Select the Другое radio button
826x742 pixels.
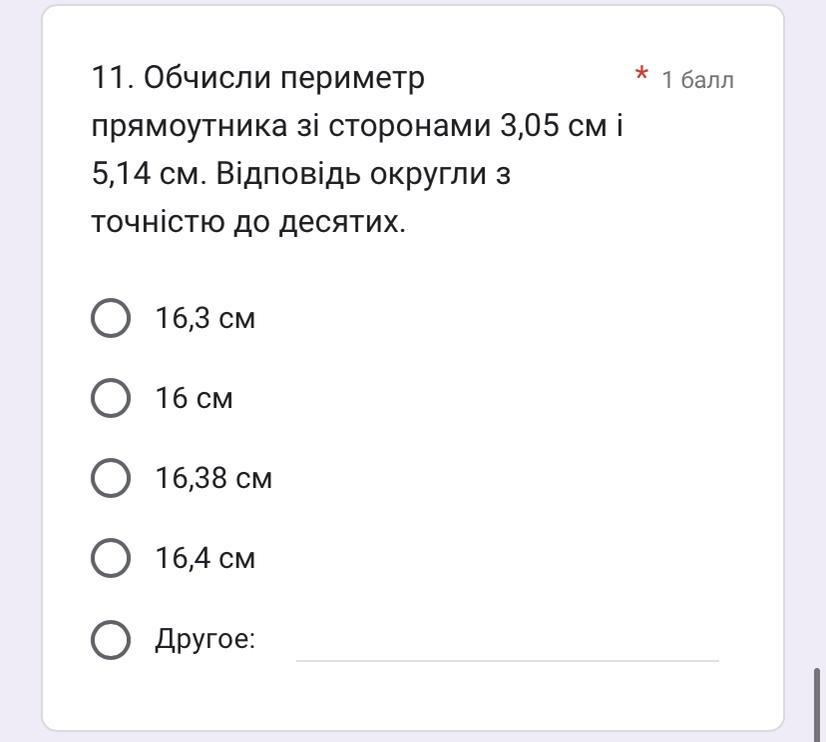tap(110, 639)
